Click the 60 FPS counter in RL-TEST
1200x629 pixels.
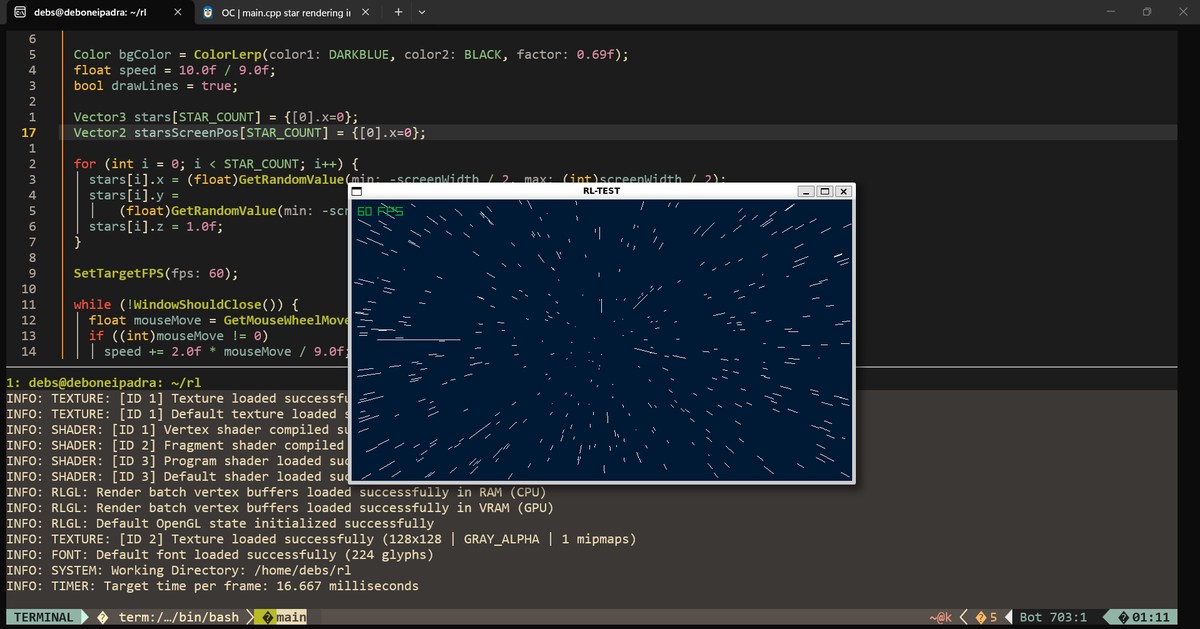pos(379,211)
